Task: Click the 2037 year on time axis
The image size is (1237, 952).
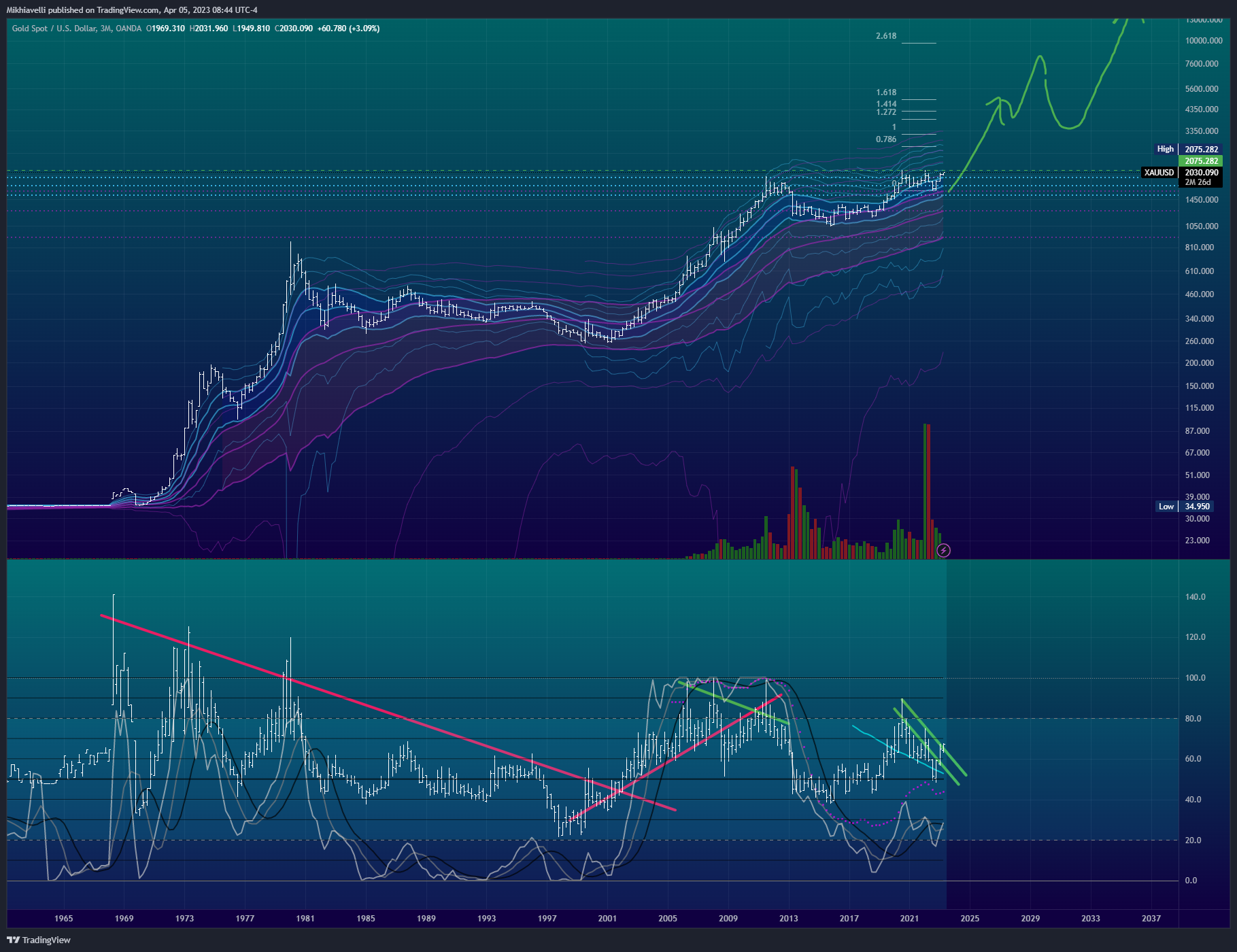Action: point(1151,919)
